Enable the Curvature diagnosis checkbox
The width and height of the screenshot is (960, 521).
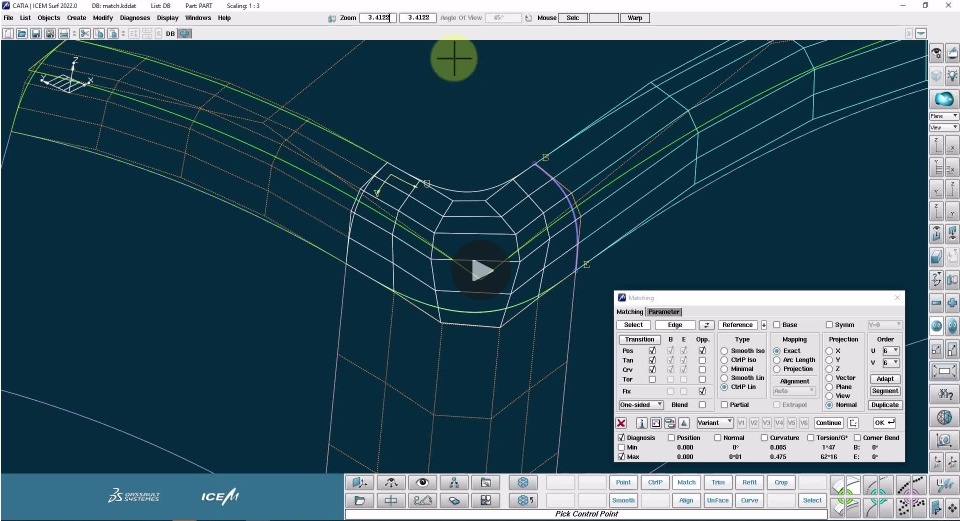(764, 438)
